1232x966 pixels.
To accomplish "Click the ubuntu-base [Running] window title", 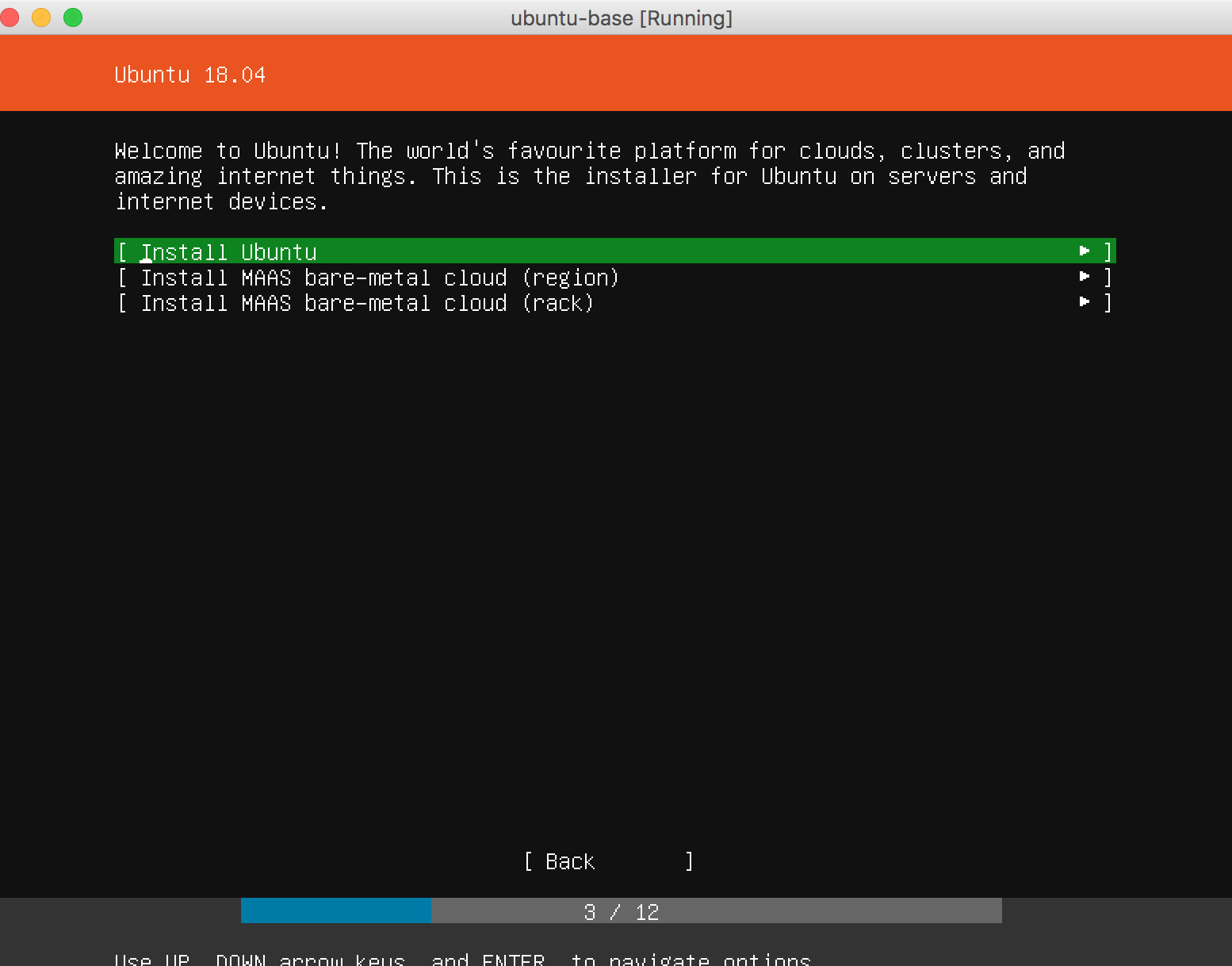I will point(622,17).
